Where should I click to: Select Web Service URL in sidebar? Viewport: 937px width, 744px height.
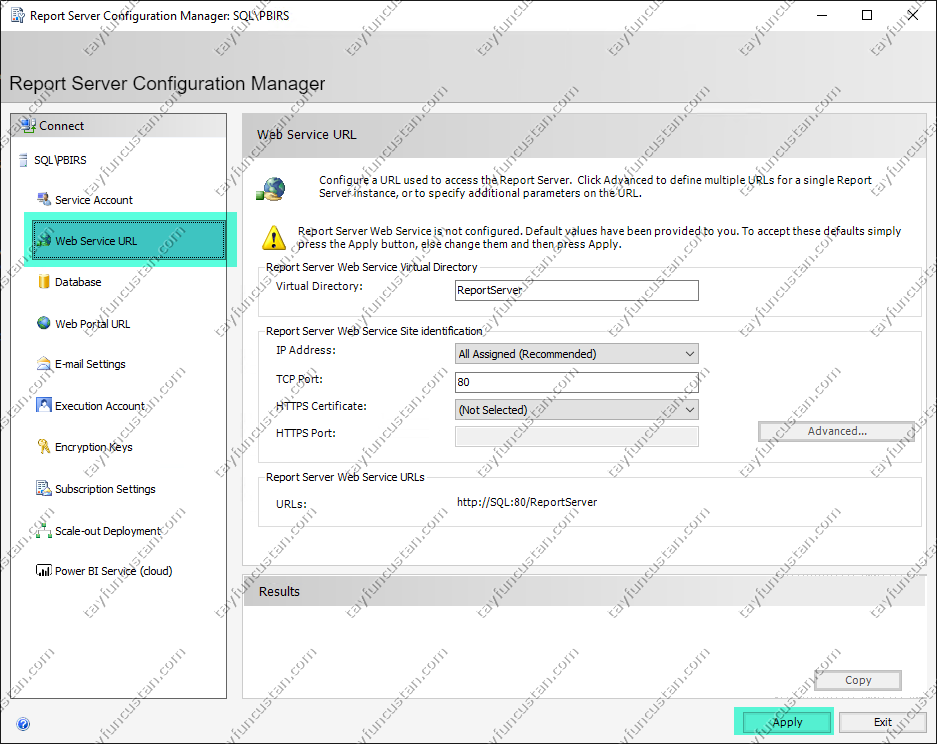point(129,240)
